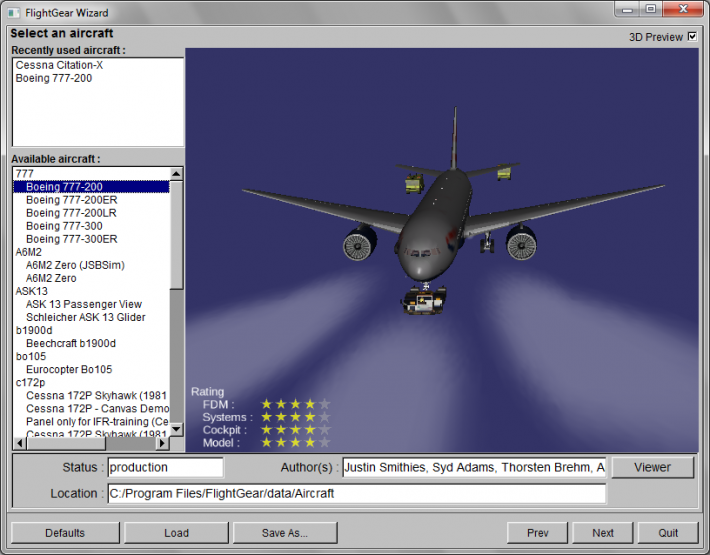Minimize the FlightGear Wizard window
The image size is (710, 555).
click(x=627, y=9)
